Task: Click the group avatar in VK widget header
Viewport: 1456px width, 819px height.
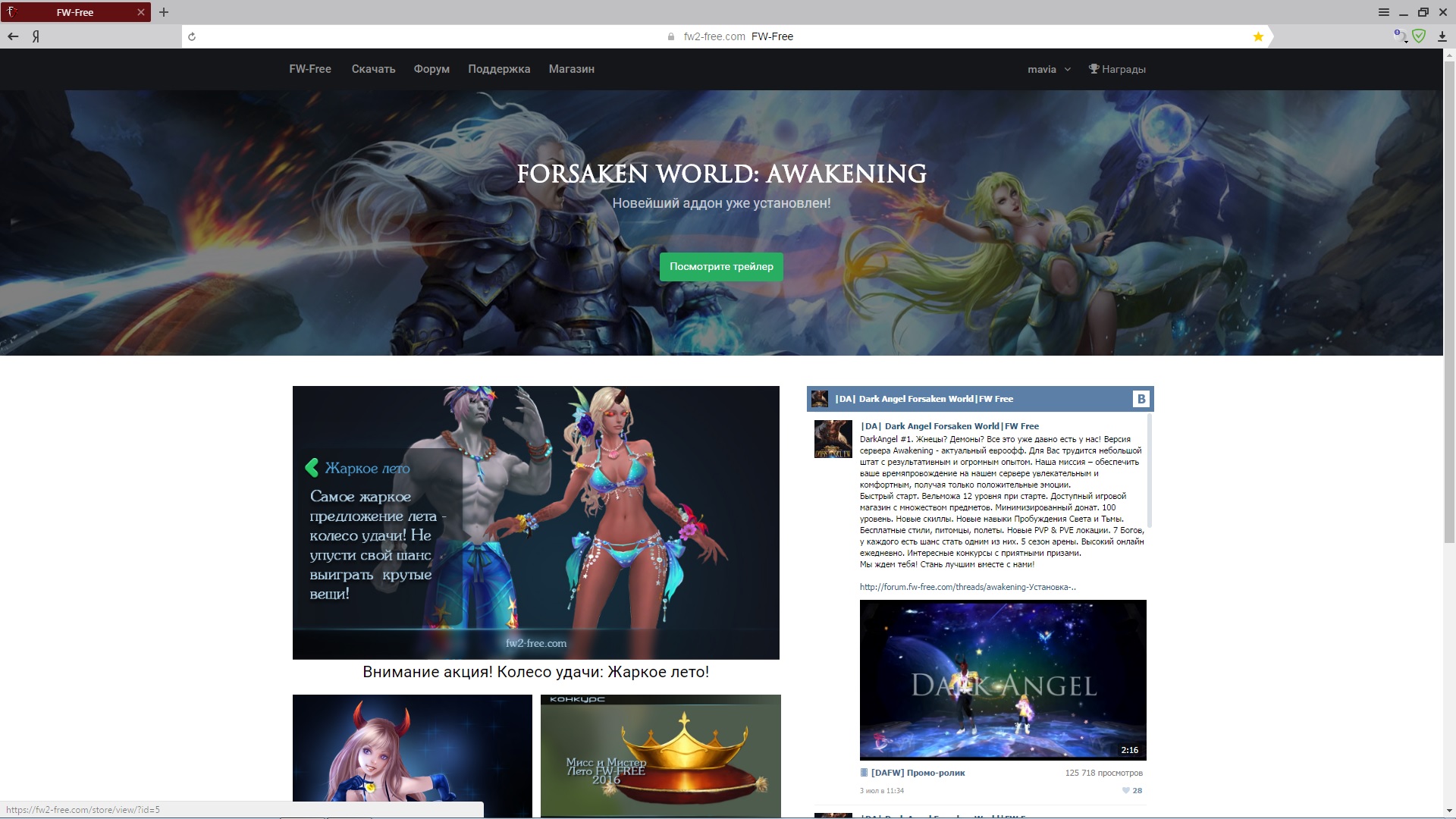Action: [820, 399]
